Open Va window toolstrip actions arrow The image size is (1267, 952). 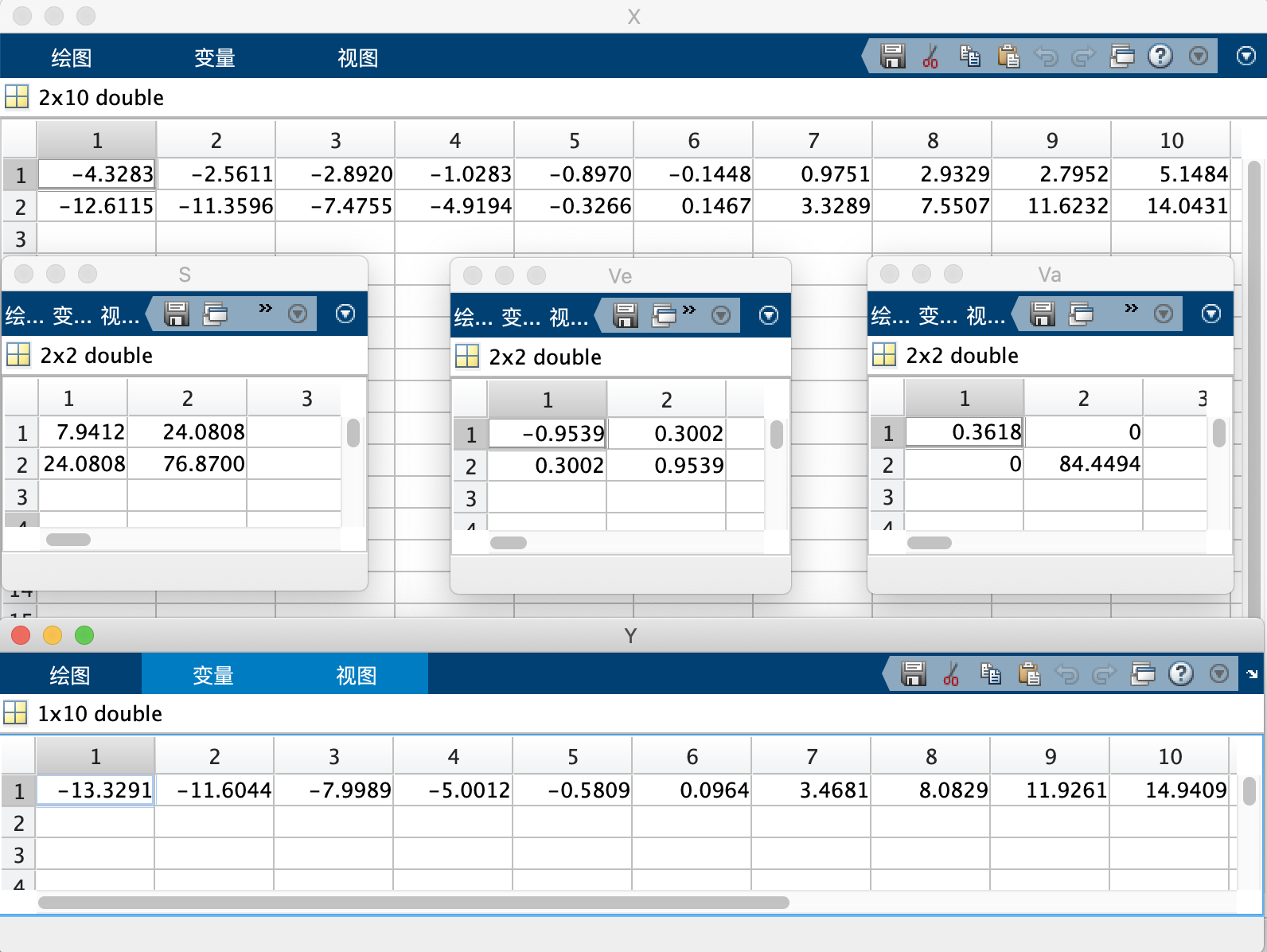(x=1211, y=314)
